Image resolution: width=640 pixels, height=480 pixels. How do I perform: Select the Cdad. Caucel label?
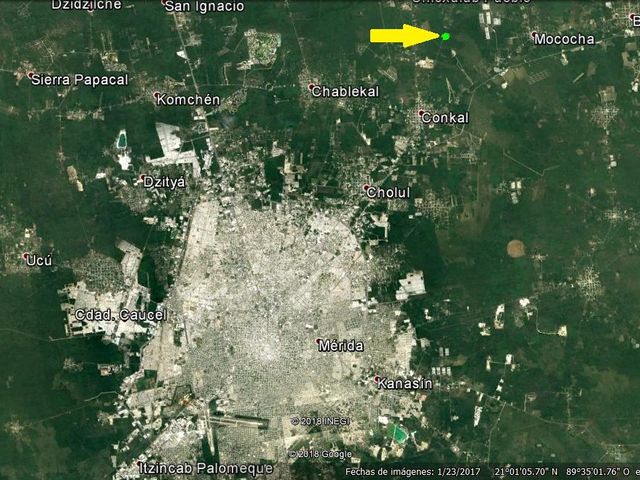click(121, 315)
